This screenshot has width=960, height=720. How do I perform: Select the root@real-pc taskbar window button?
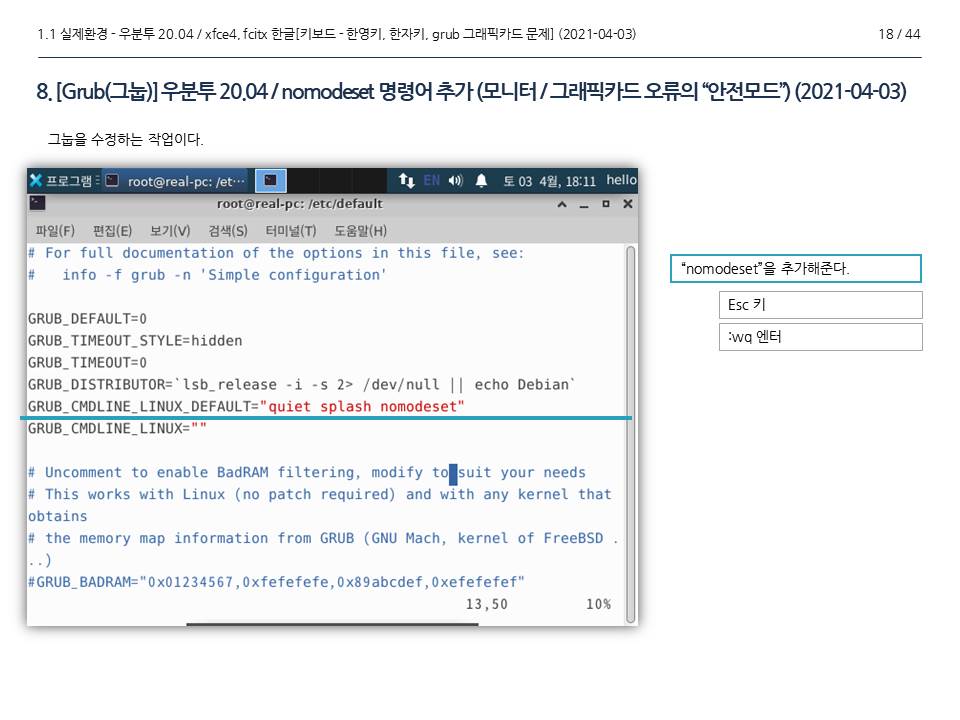[175, 181]
